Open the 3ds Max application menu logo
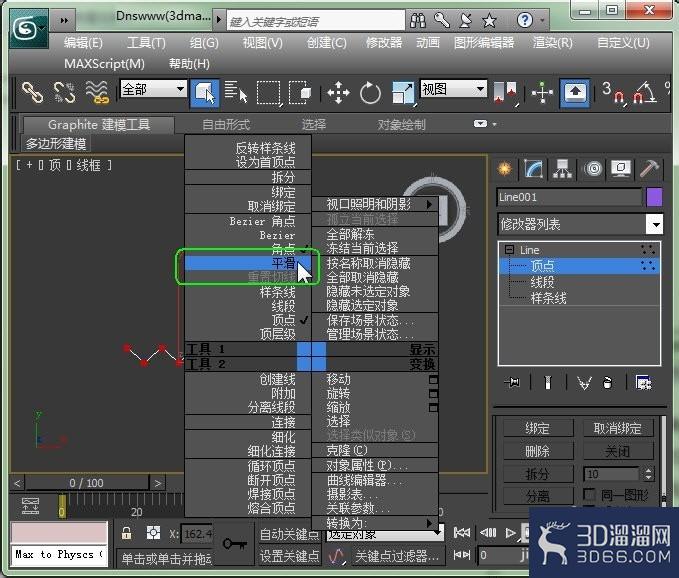Viewport: 679px width, 578px height. 29,29
